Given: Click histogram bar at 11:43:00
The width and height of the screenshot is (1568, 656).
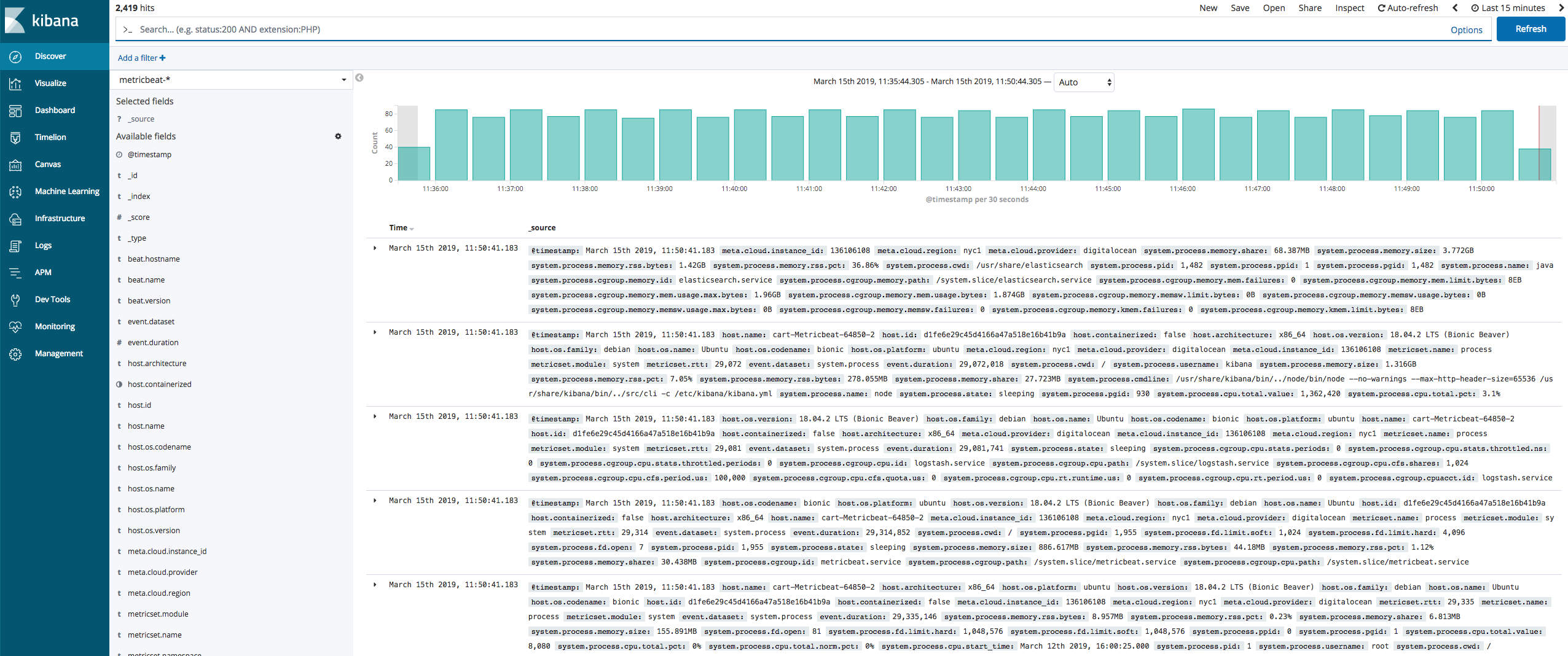Looking at the screenshot, I should tap(974, 146).
